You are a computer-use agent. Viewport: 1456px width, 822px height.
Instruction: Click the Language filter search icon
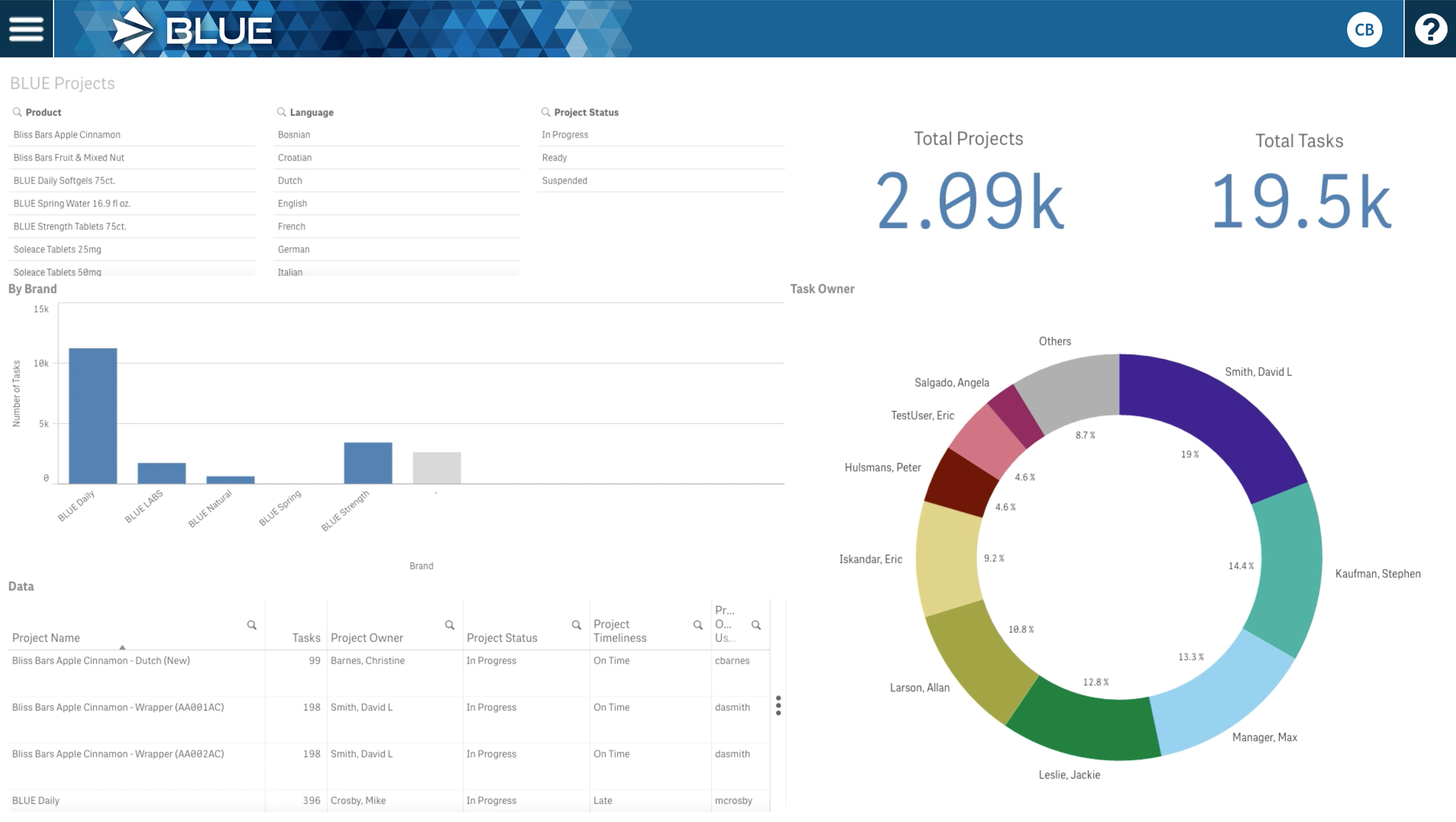tap(281, 112)
